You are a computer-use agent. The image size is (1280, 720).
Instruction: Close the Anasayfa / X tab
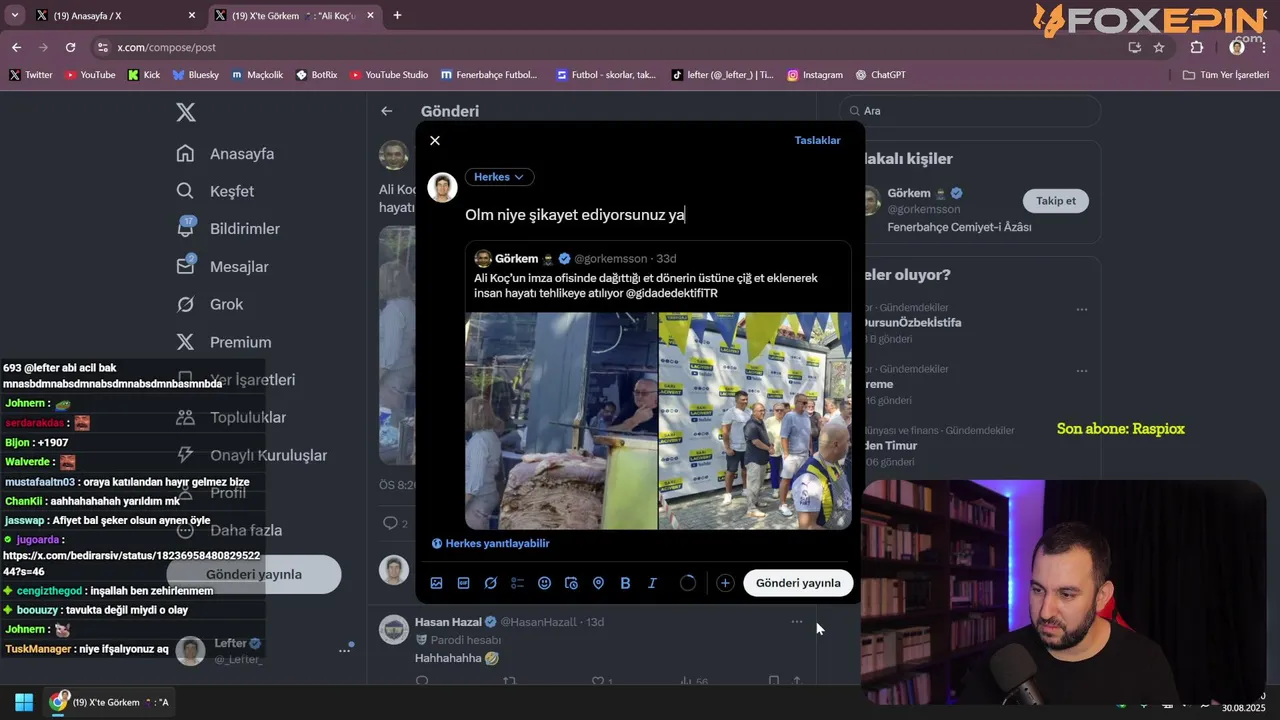[x=192, y=16]
